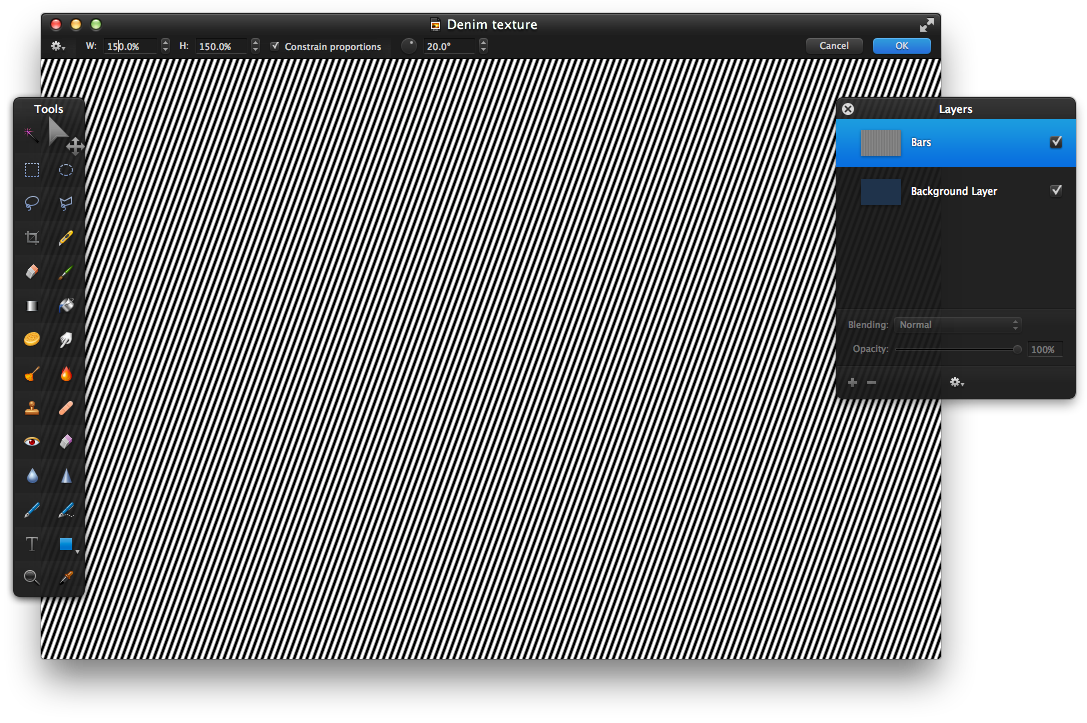Open the transform options gear menu
1087x723 pixels.
pyautogui.click(x=58, y=46)
